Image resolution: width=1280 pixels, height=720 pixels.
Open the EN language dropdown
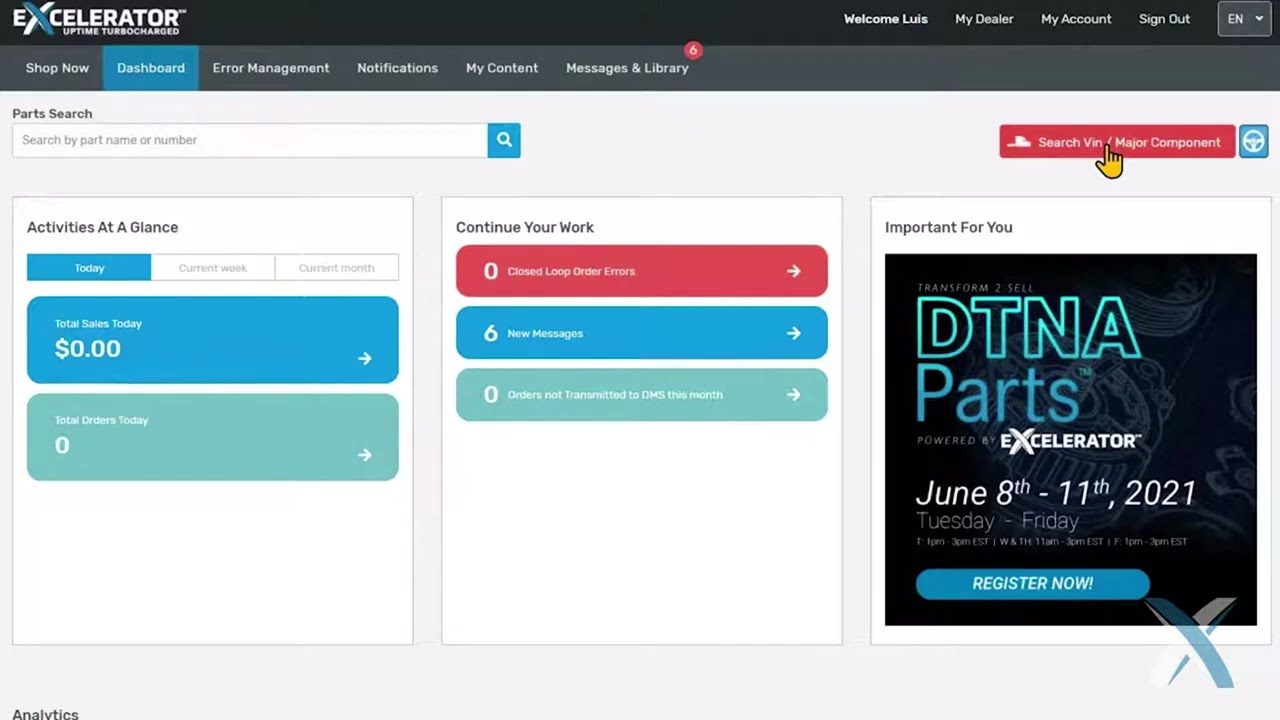click(1244, 19)
